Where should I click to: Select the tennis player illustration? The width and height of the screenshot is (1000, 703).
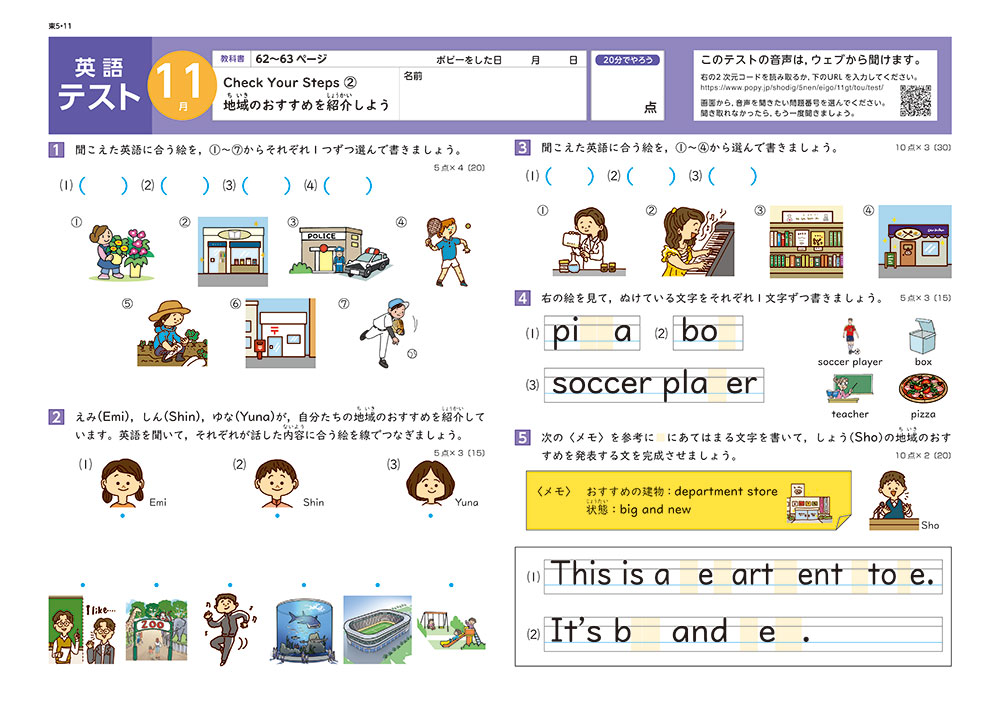[444, 250]
